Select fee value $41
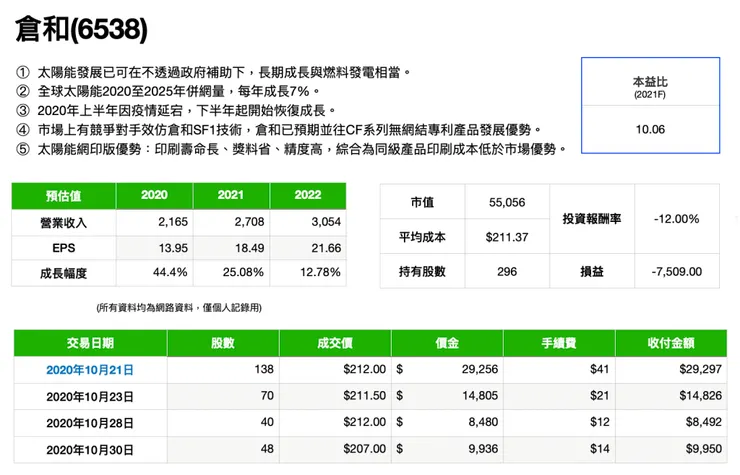740x475 pixels. [x=599, y=369]
